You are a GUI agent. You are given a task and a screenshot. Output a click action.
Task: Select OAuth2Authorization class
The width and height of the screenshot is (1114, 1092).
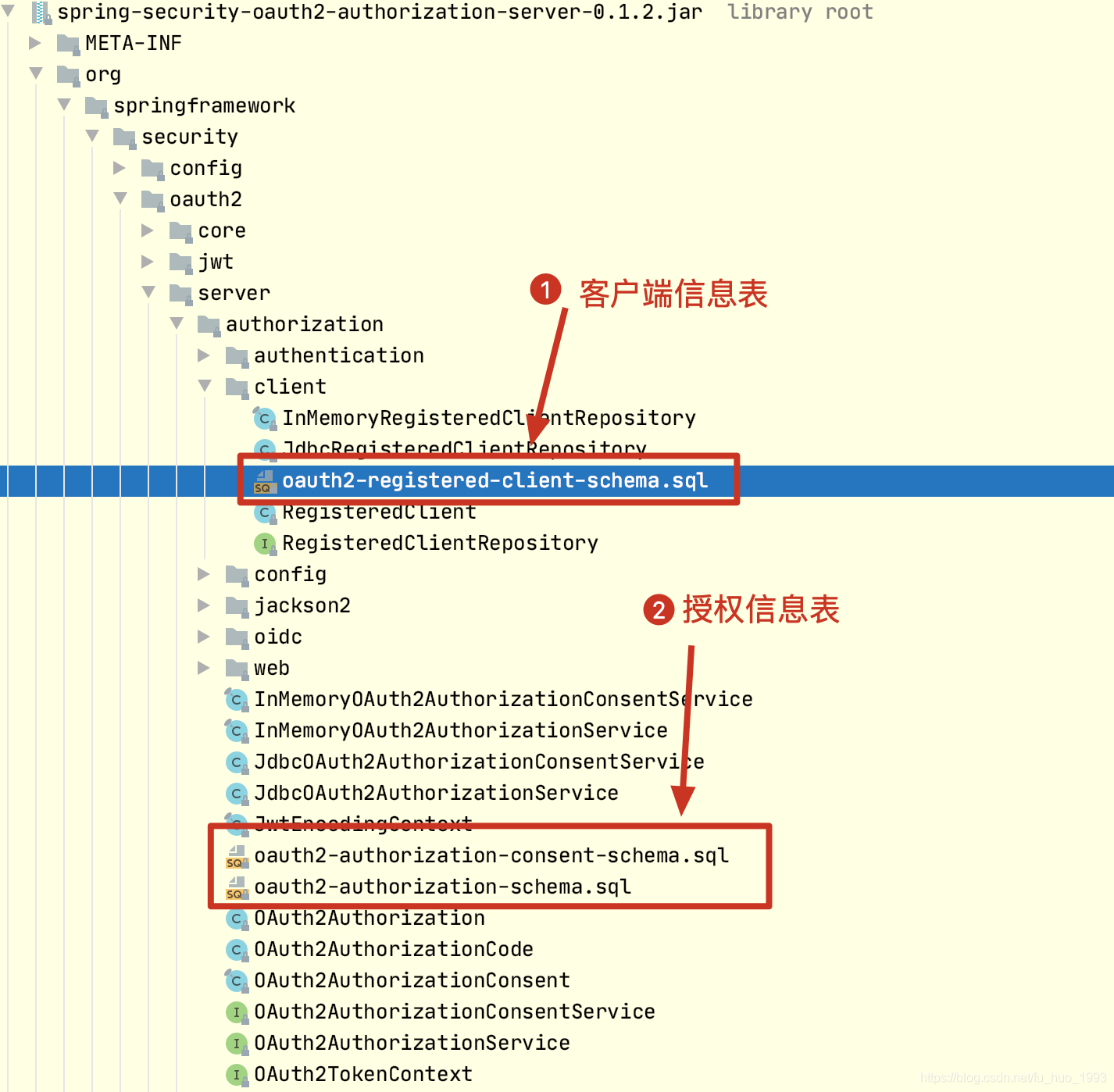pyautogui.click(x=370, y=919)
